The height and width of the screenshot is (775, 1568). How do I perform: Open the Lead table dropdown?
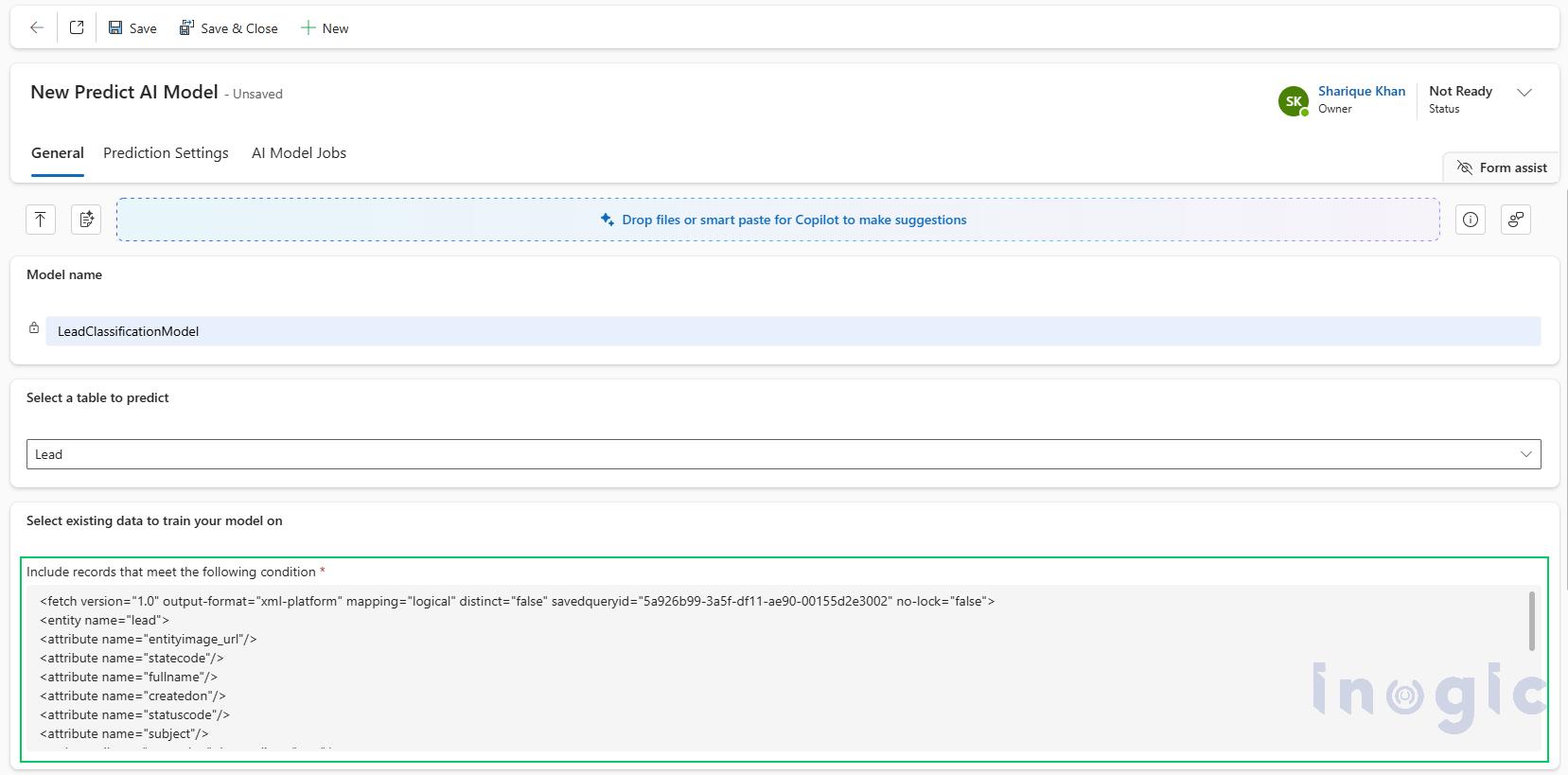coord(784,454)
